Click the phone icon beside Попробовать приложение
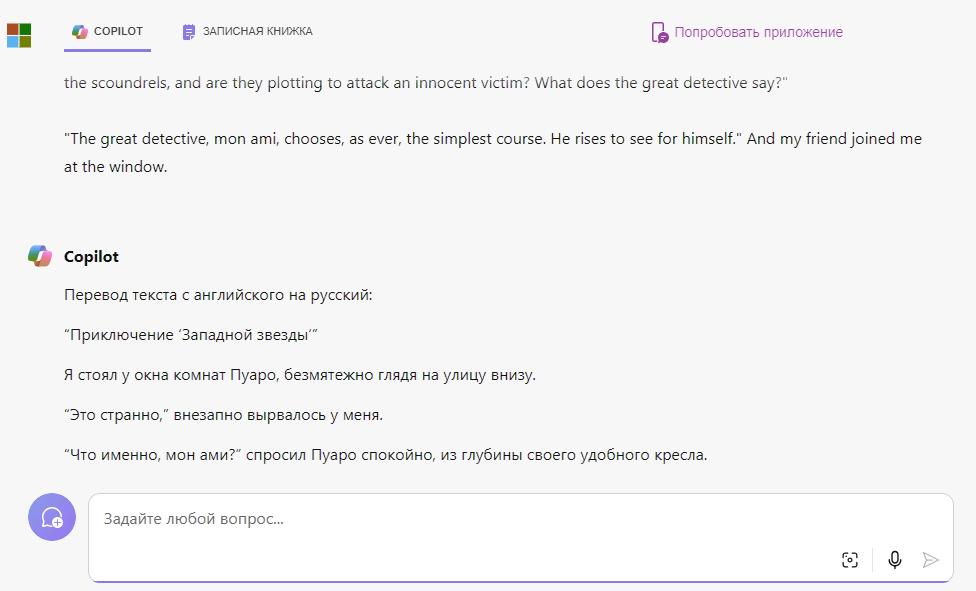 659,32
